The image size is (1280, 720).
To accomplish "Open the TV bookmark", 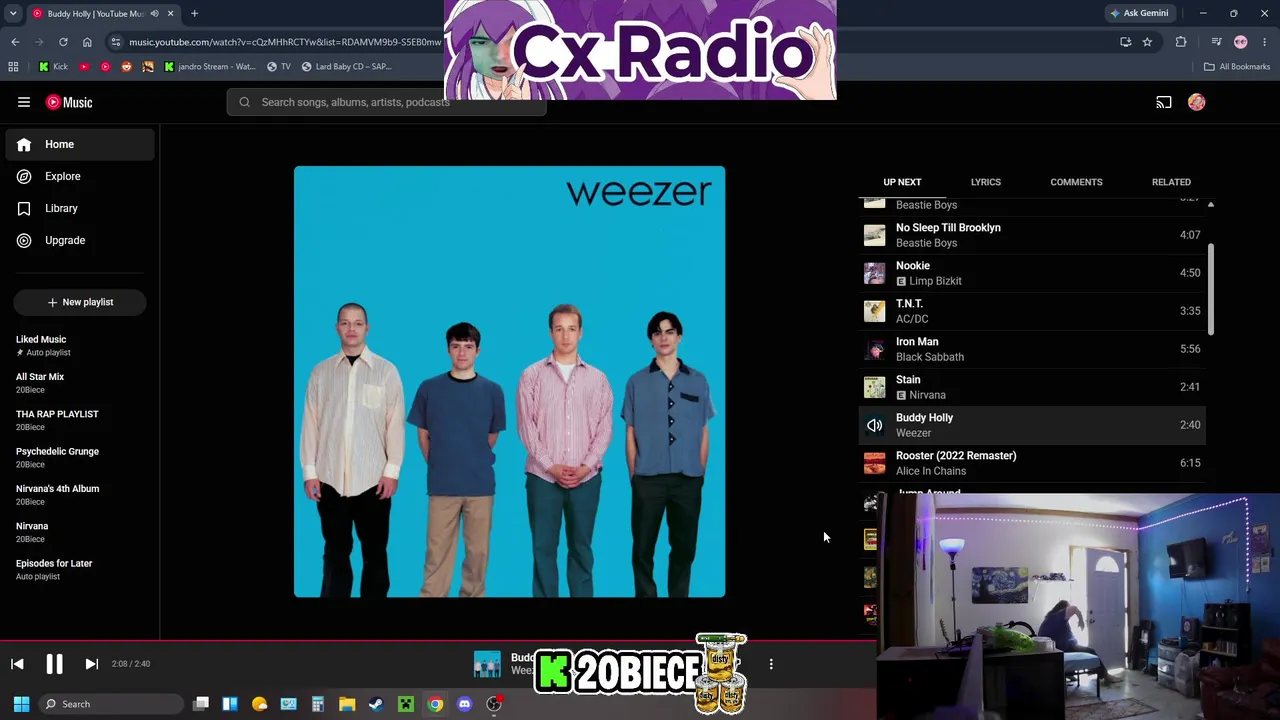I will (279, 67).
